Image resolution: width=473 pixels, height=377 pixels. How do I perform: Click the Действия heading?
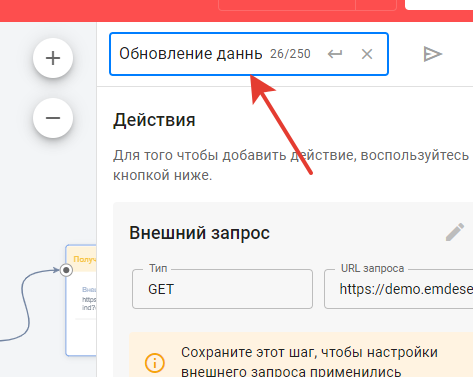pyautogui.click(x=154, y=120)
